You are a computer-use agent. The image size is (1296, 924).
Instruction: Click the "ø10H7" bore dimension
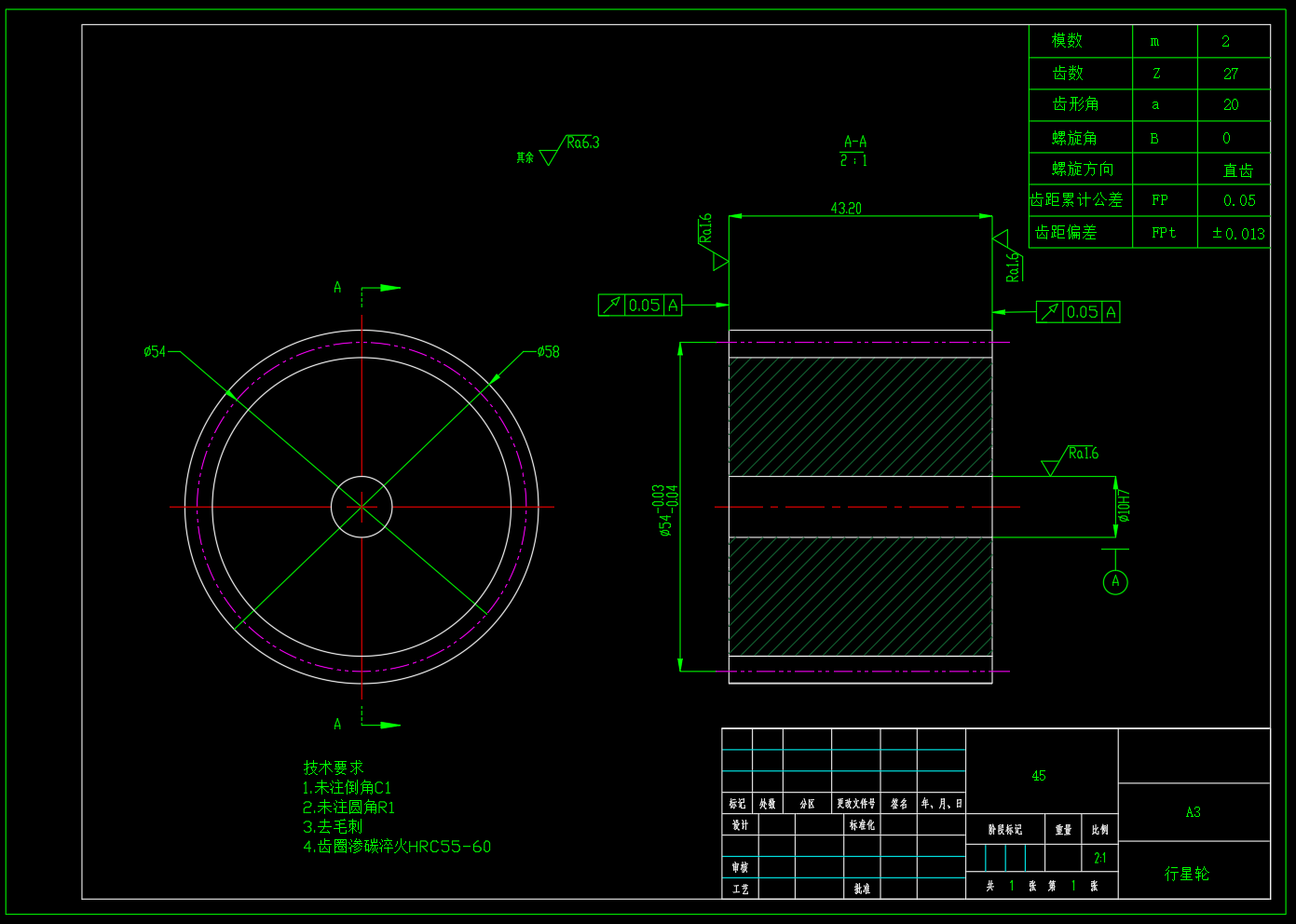1124,506
